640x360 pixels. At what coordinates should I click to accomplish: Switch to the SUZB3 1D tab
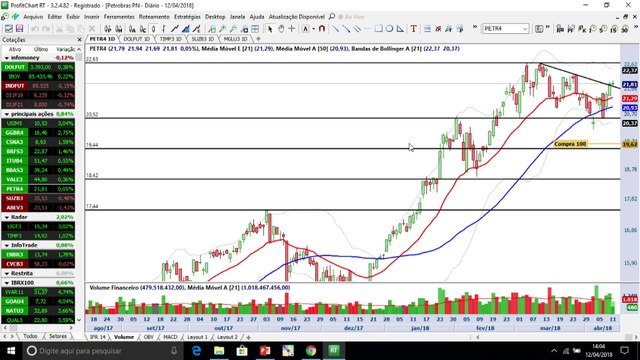(x=202, y=39)
